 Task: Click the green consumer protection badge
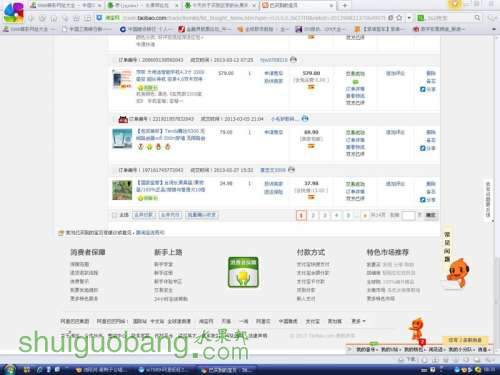[x=243, y=272]
